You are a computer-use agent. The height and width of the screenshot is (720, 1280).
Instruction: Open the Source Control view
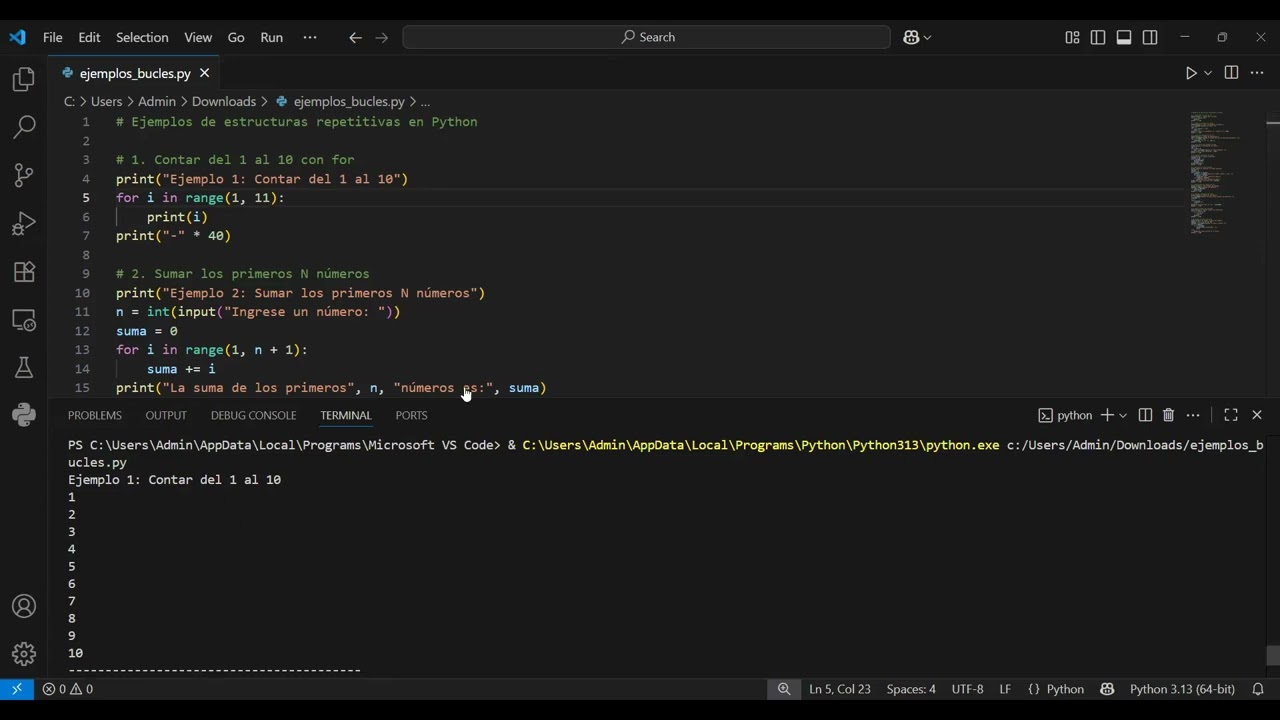point(24,175)
